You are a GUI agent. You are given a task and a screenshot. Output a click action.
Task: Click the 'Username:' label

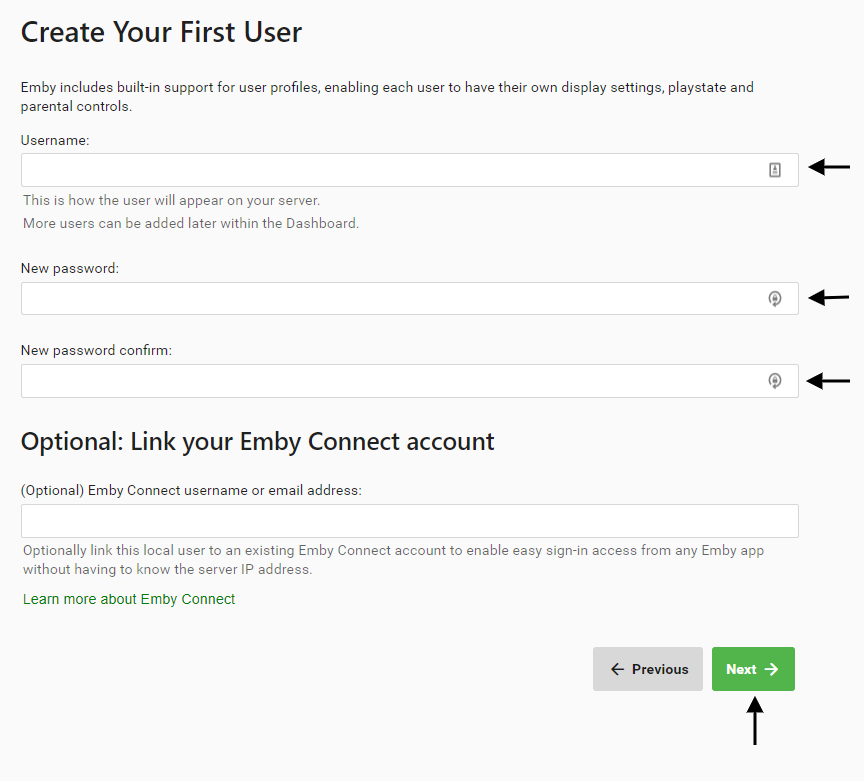(x=55, y=141)
